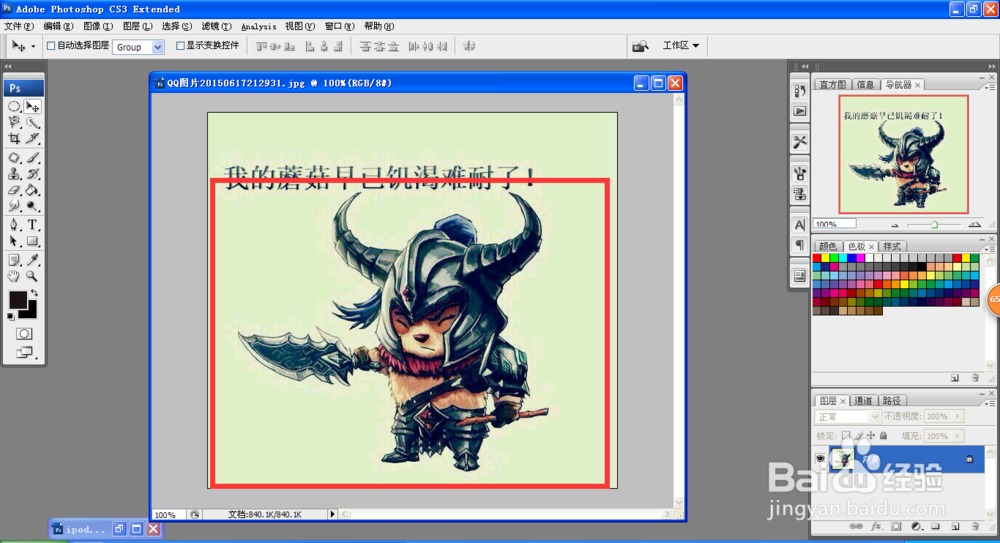Select the Notes tool
This screenshot has width=1000, height=543.
pos(14,260)
